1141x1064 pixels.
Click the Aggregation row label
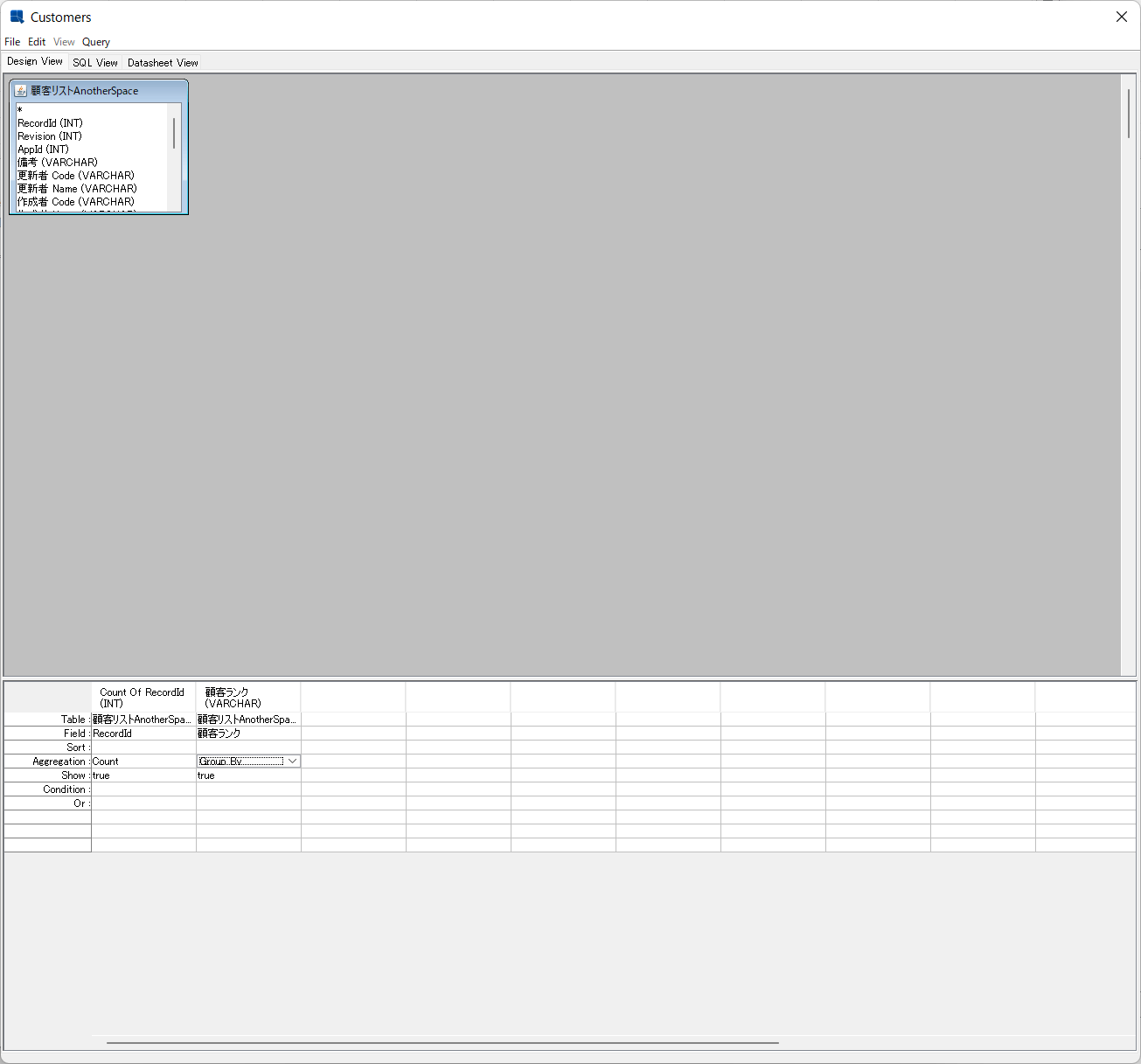point(48,761)
